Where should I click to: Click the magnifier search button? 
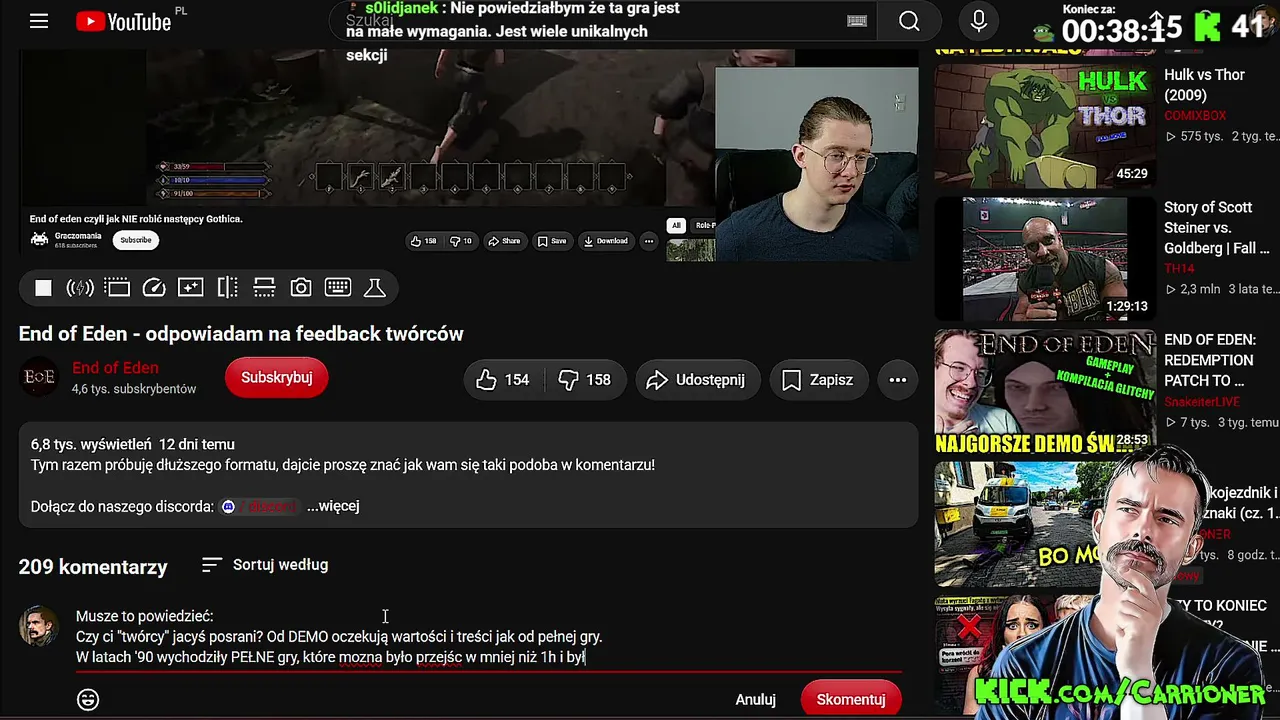pos(909,21)
